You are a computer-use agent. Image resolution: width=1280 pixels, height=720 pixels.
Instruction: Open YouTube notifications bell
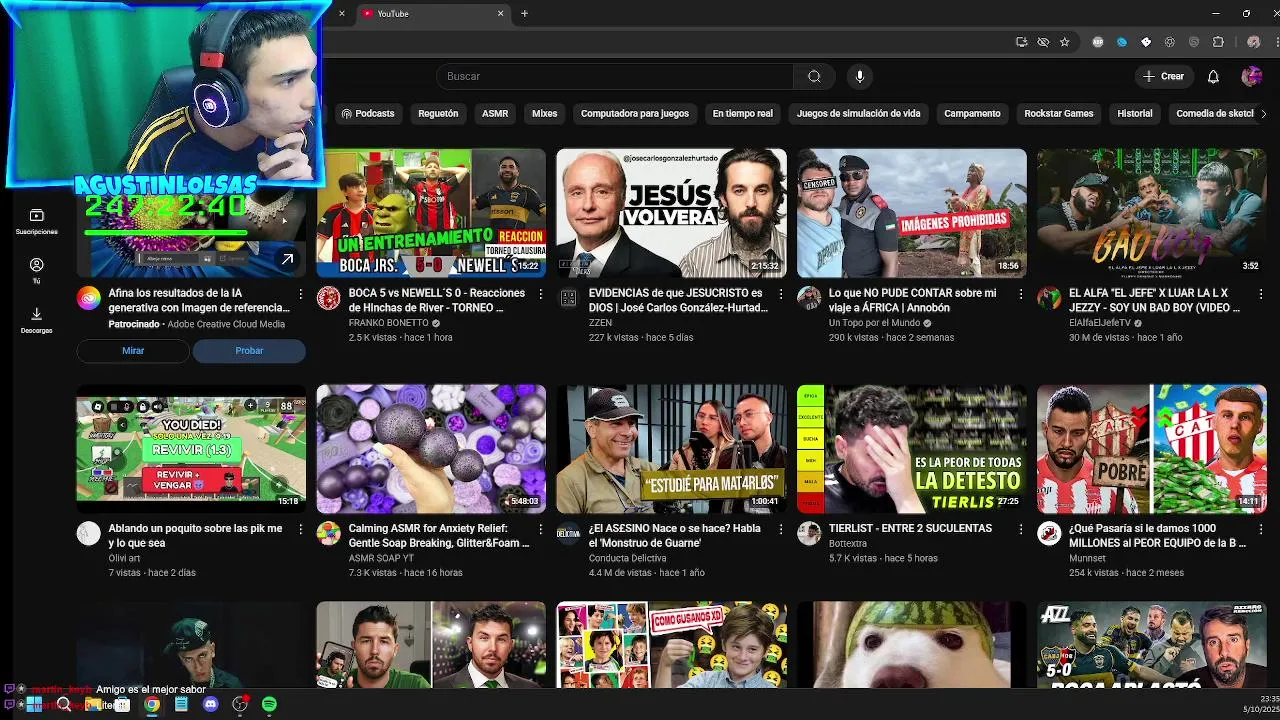click(x=1213, y=76)
